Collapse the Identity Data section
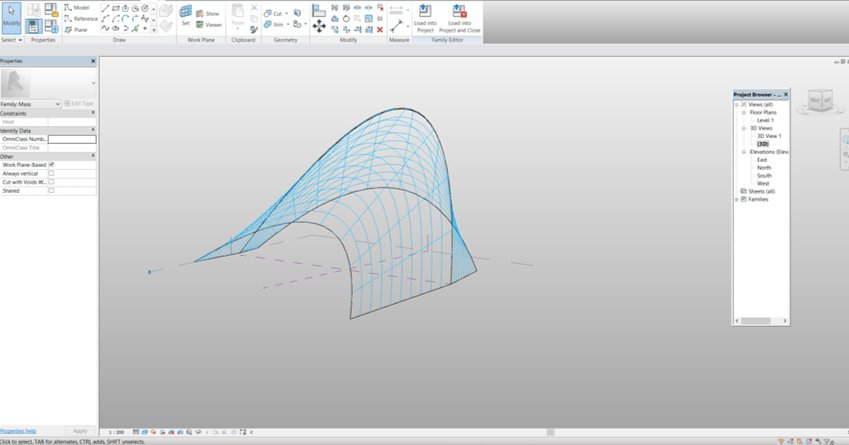Viewport: 849px width, 445px height. pyautogui.click(x=93, y=130)
